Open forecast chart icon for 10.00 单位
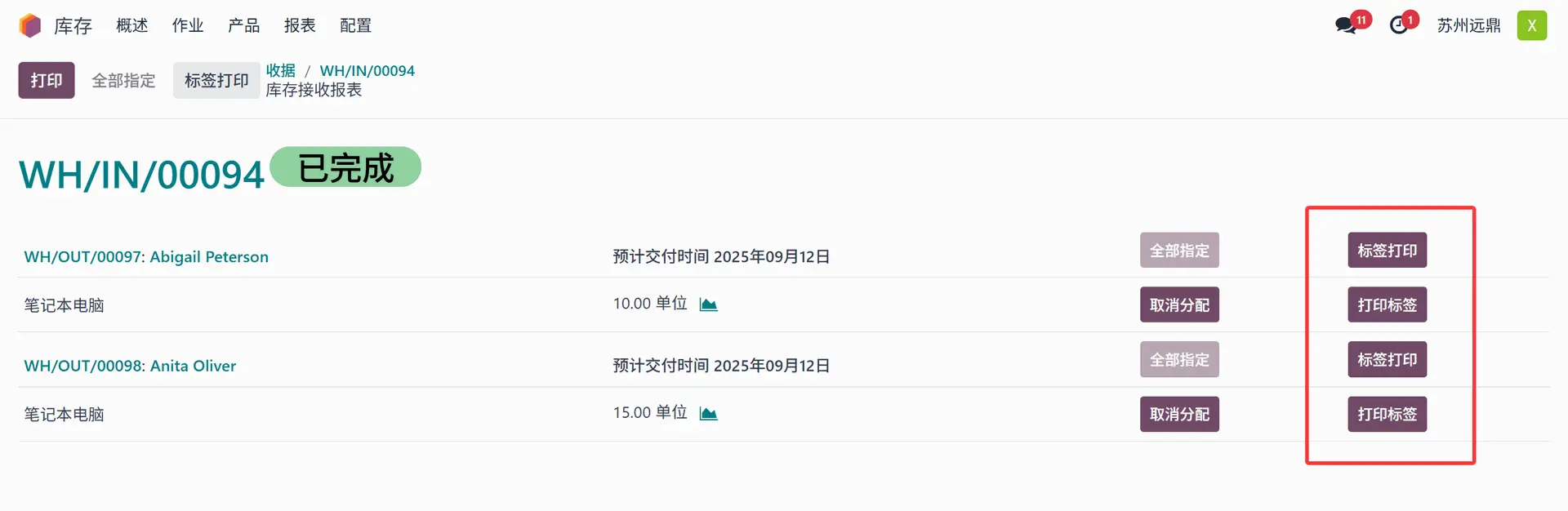The height and width of the screenshot is (511, 1568). point(708,304)
